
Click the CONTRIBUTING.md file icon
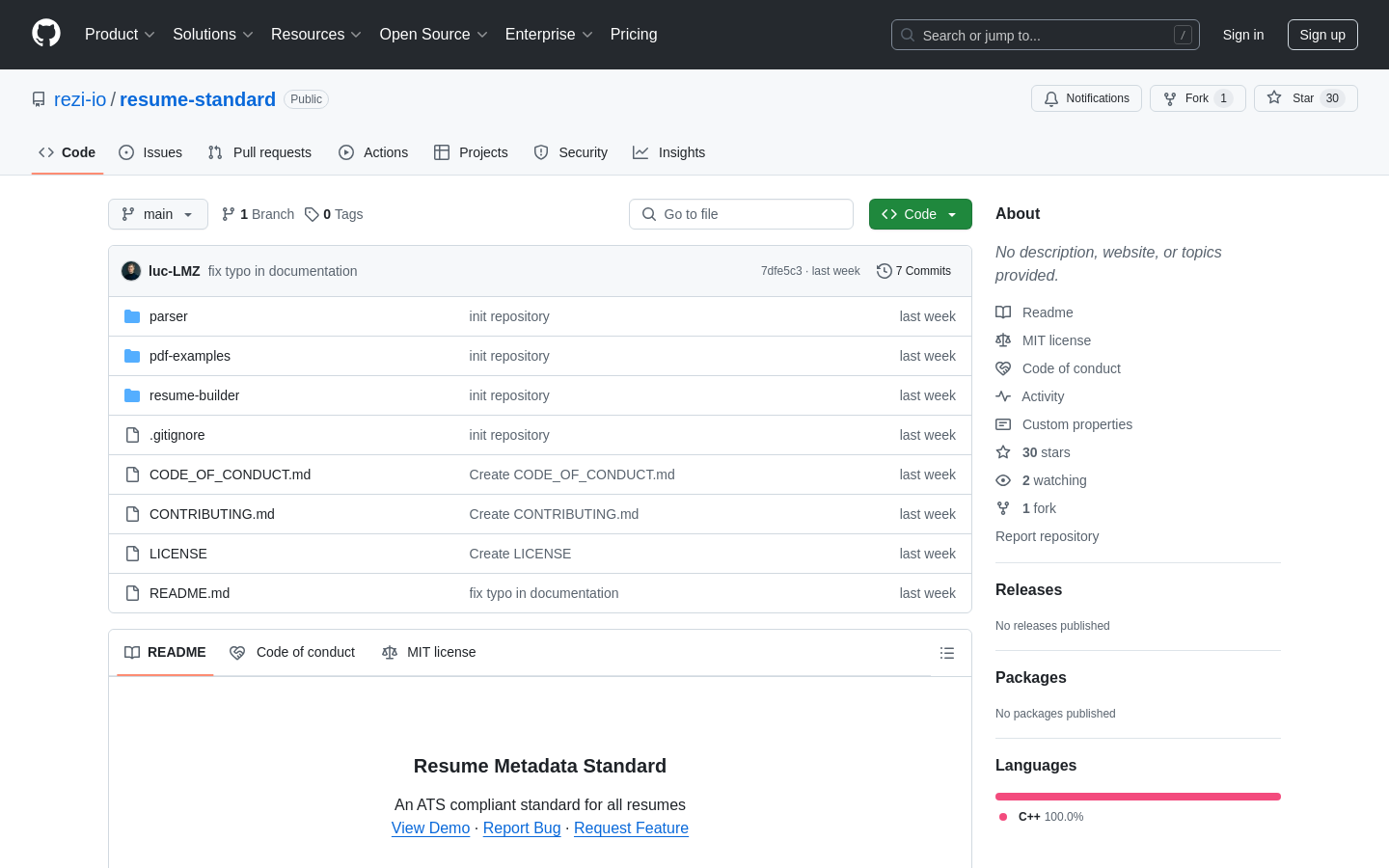(132, 514)
